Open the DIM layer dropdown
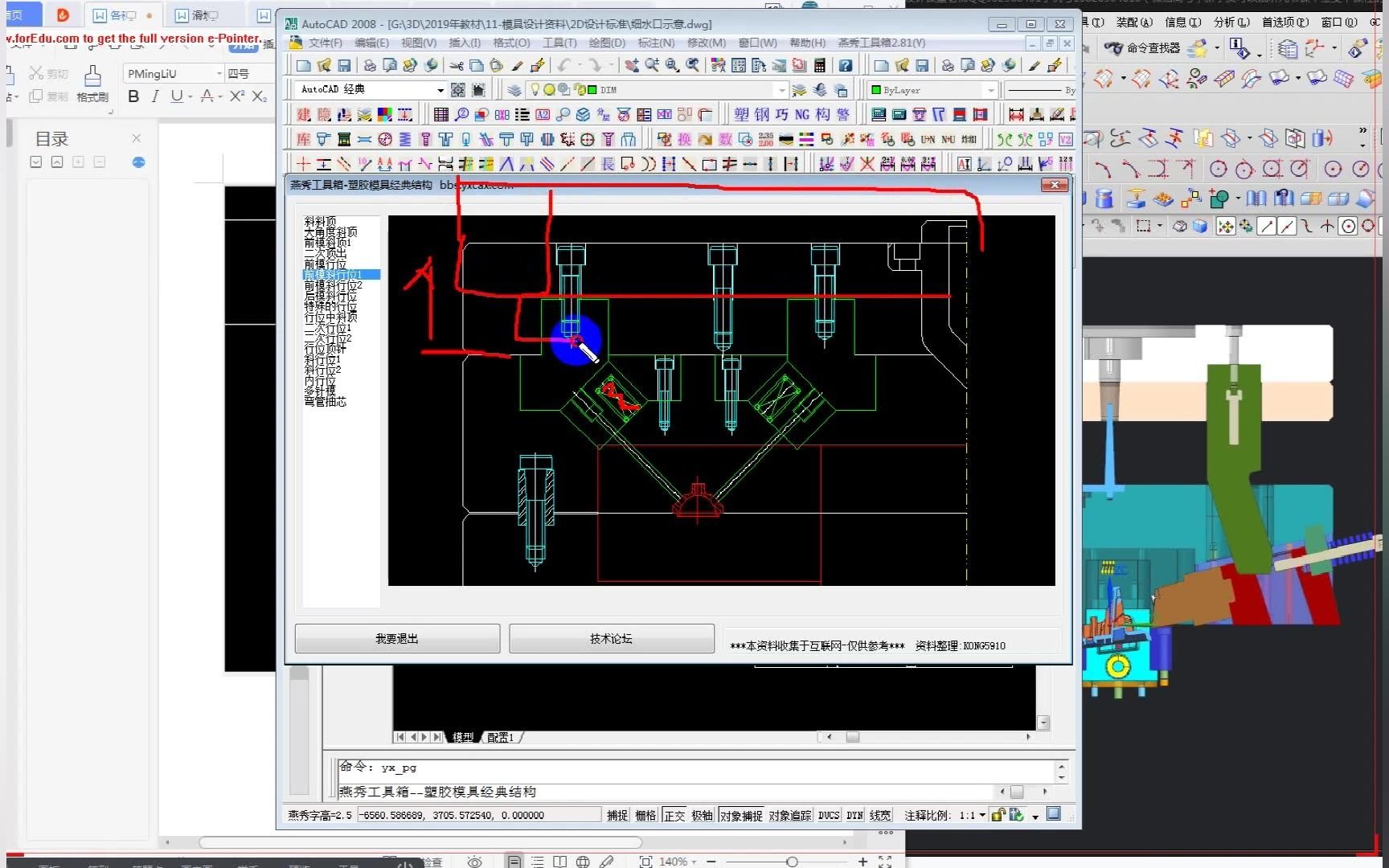1389x868 pixels. [x=781, y=90]
